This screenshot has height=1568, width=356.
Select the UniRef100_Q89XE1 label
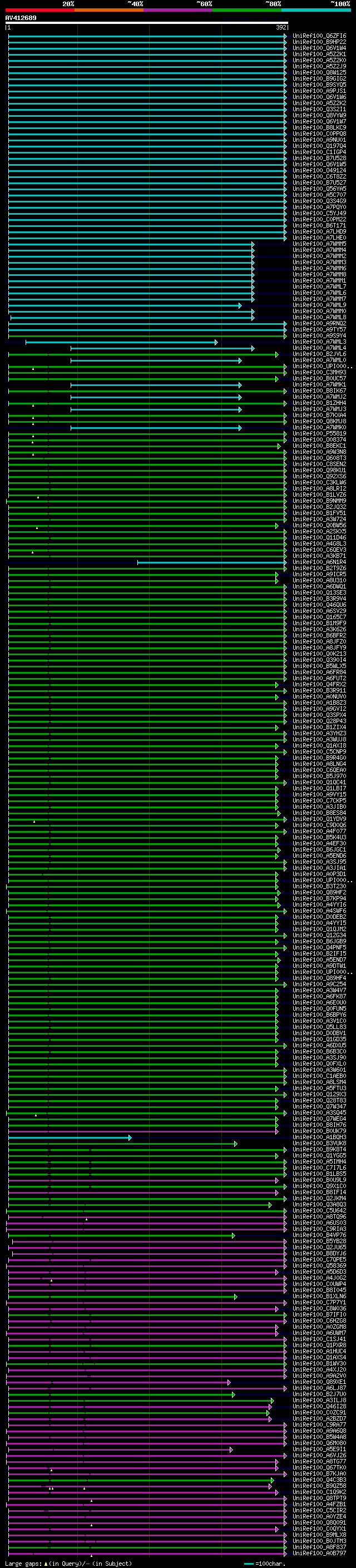click(x=319, y=1382)
